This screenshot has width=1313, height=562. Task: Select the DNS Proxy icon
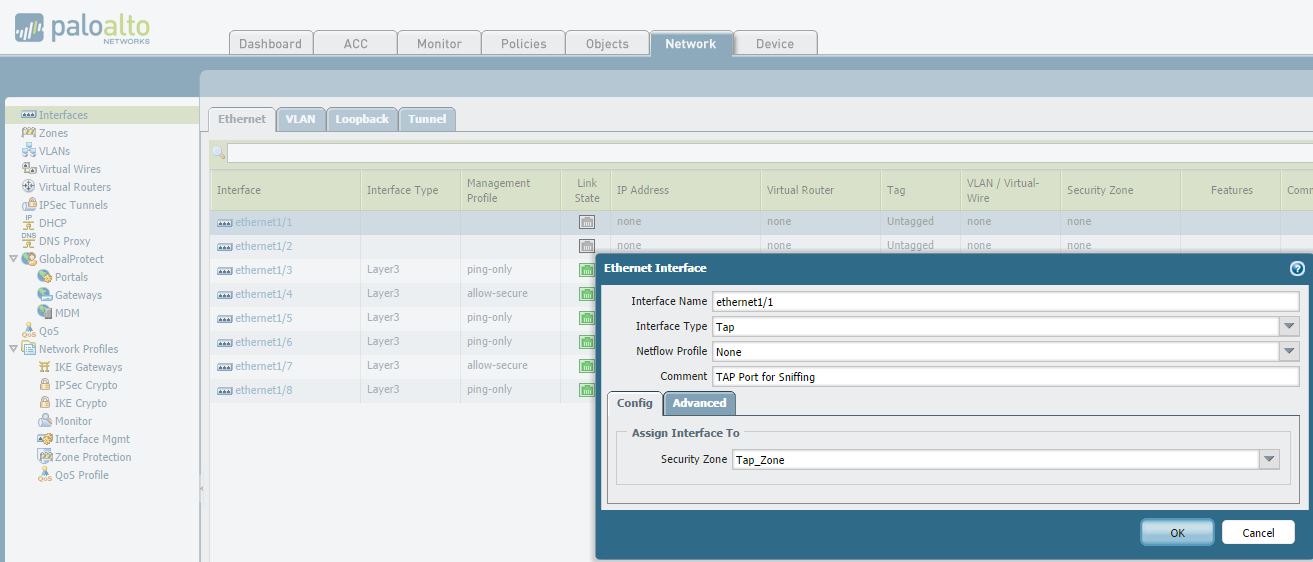pos(29,241)
